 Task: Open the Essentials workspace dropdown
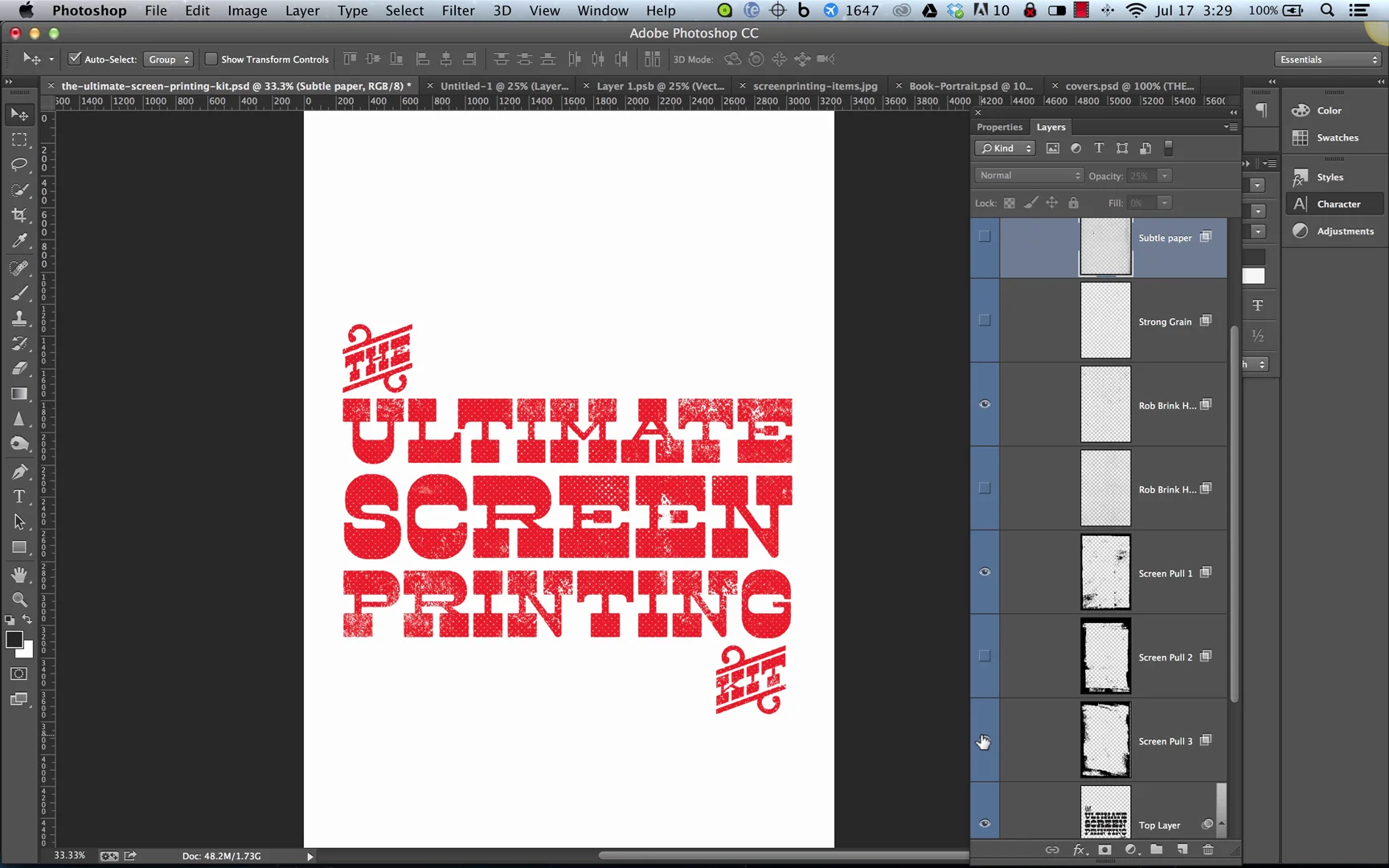(x=1326, y=59)
